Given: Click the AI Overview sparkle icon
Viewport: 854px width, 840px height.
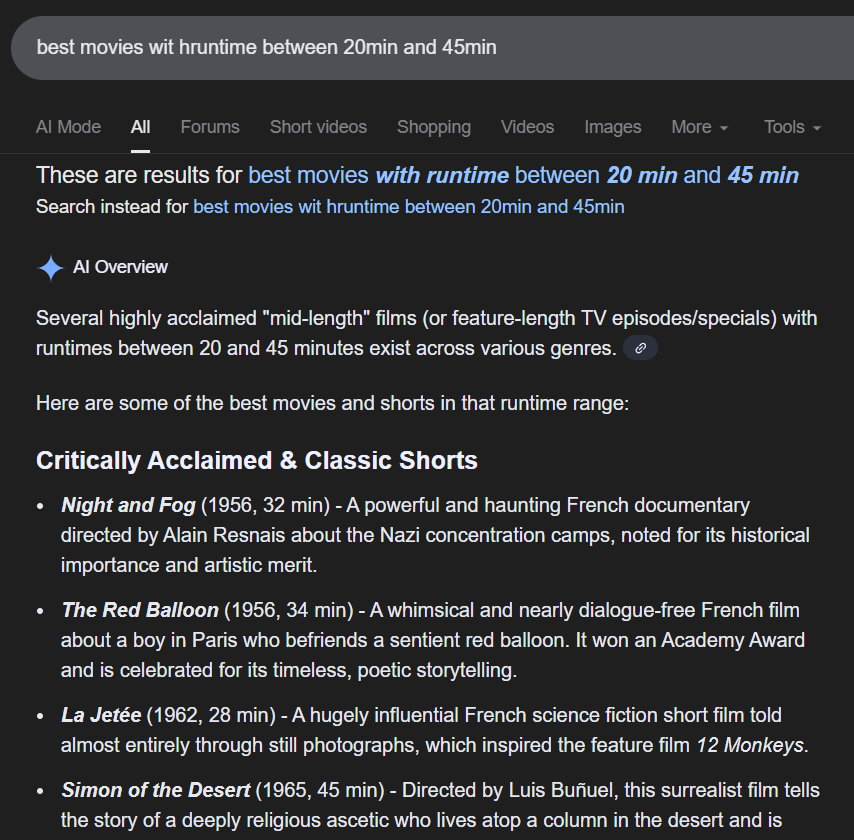Looking at the screenshot, I should click(51, 268).
